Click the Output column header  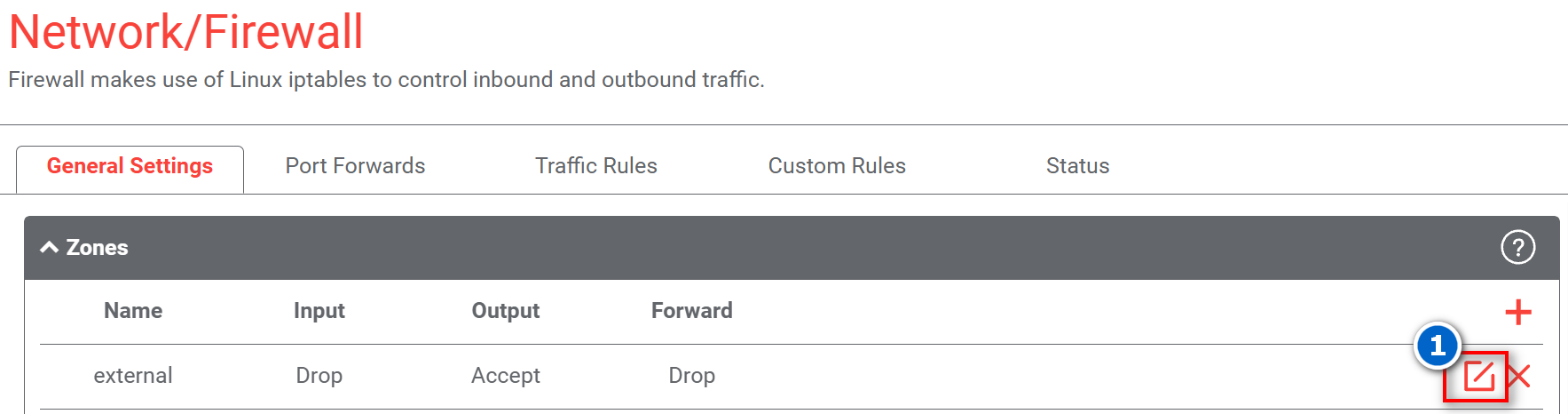pyautogui.click(x=505, y=311)
